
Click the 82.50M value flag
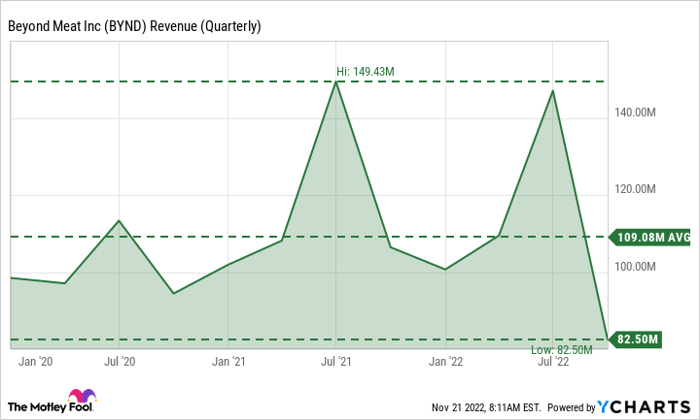[636, 340]
